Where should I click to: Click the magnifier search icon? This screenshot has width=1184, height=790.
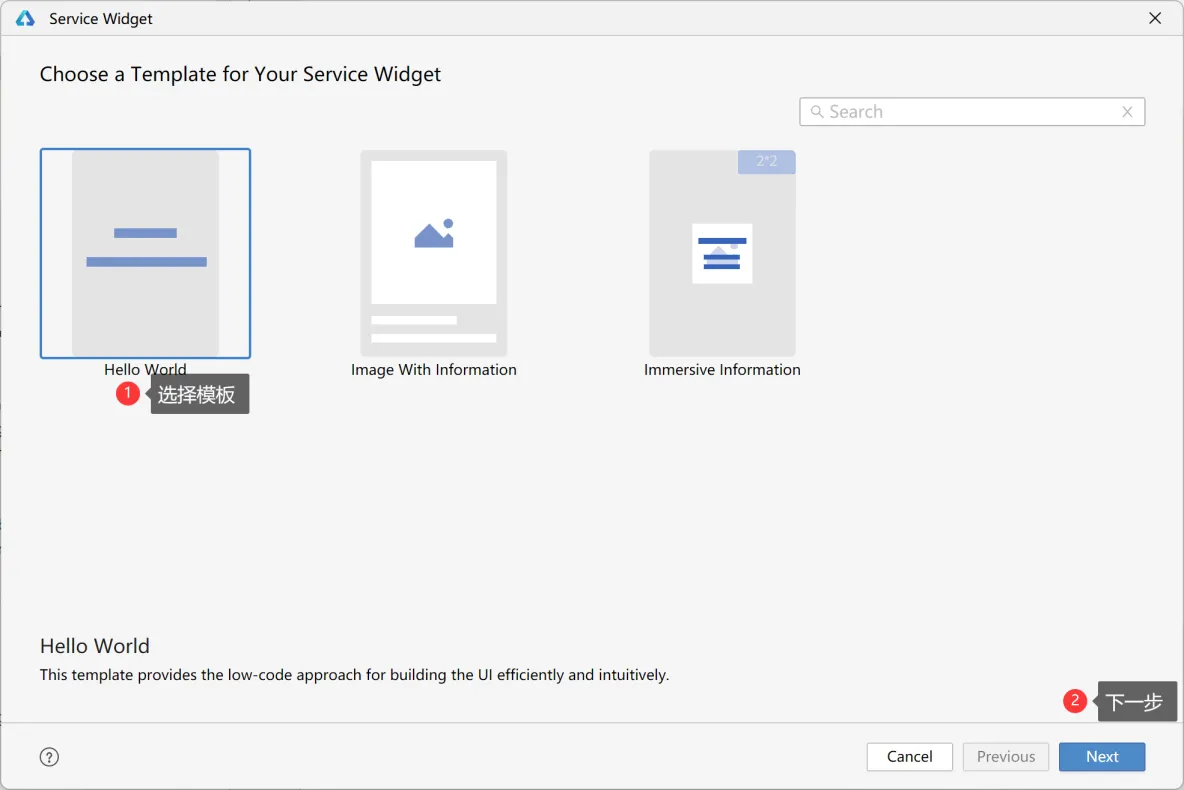pos(816,112)
